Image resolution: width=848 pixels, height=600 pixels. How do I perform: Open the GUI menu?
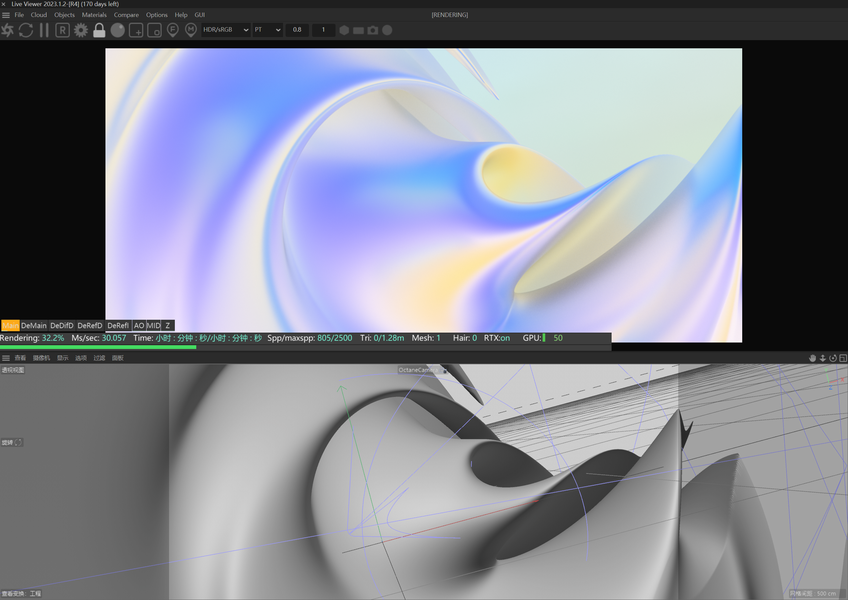pyautogui.click(x=200, y=15)
